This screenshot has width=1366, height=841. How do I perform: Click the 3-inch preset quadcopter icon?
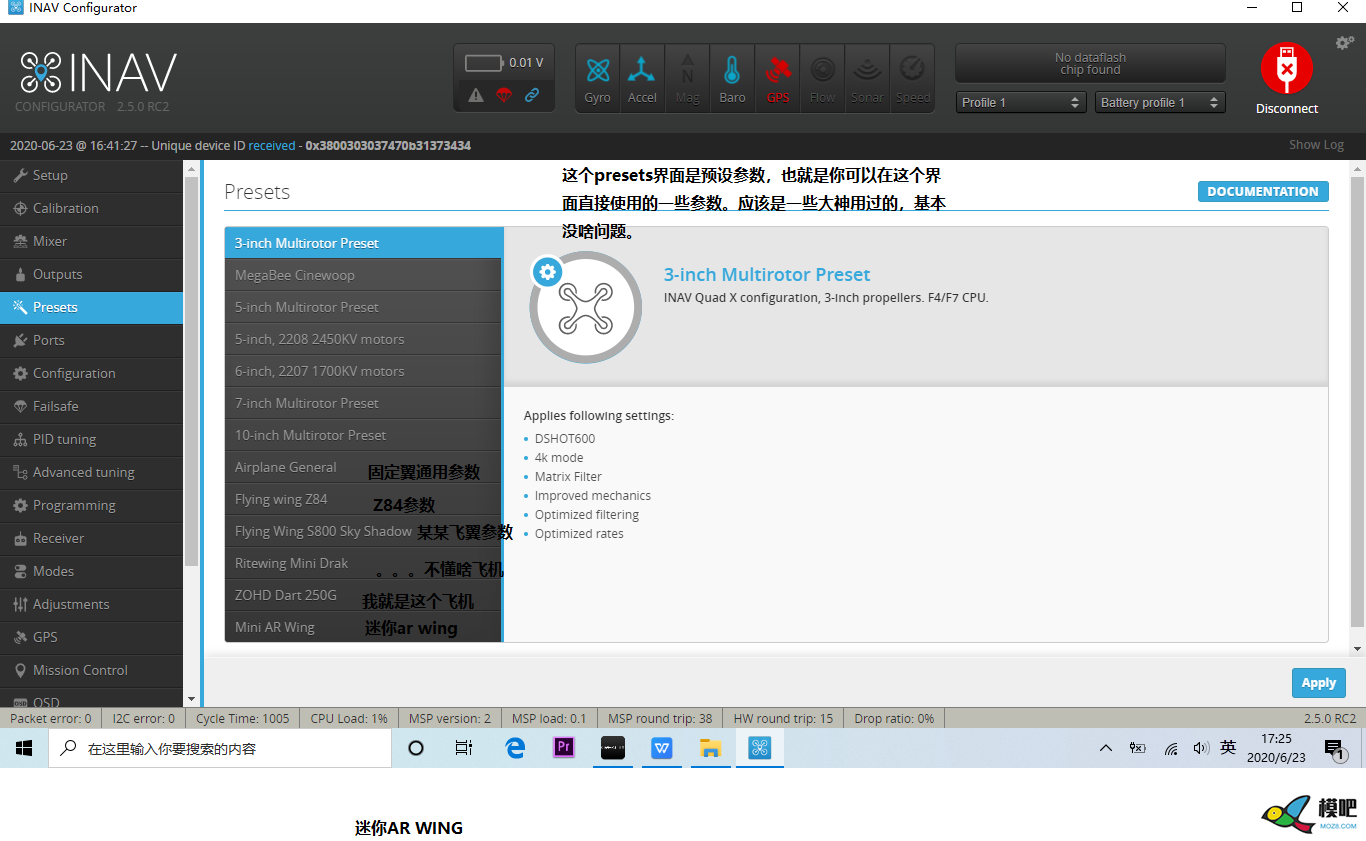[x=585, y=307]
